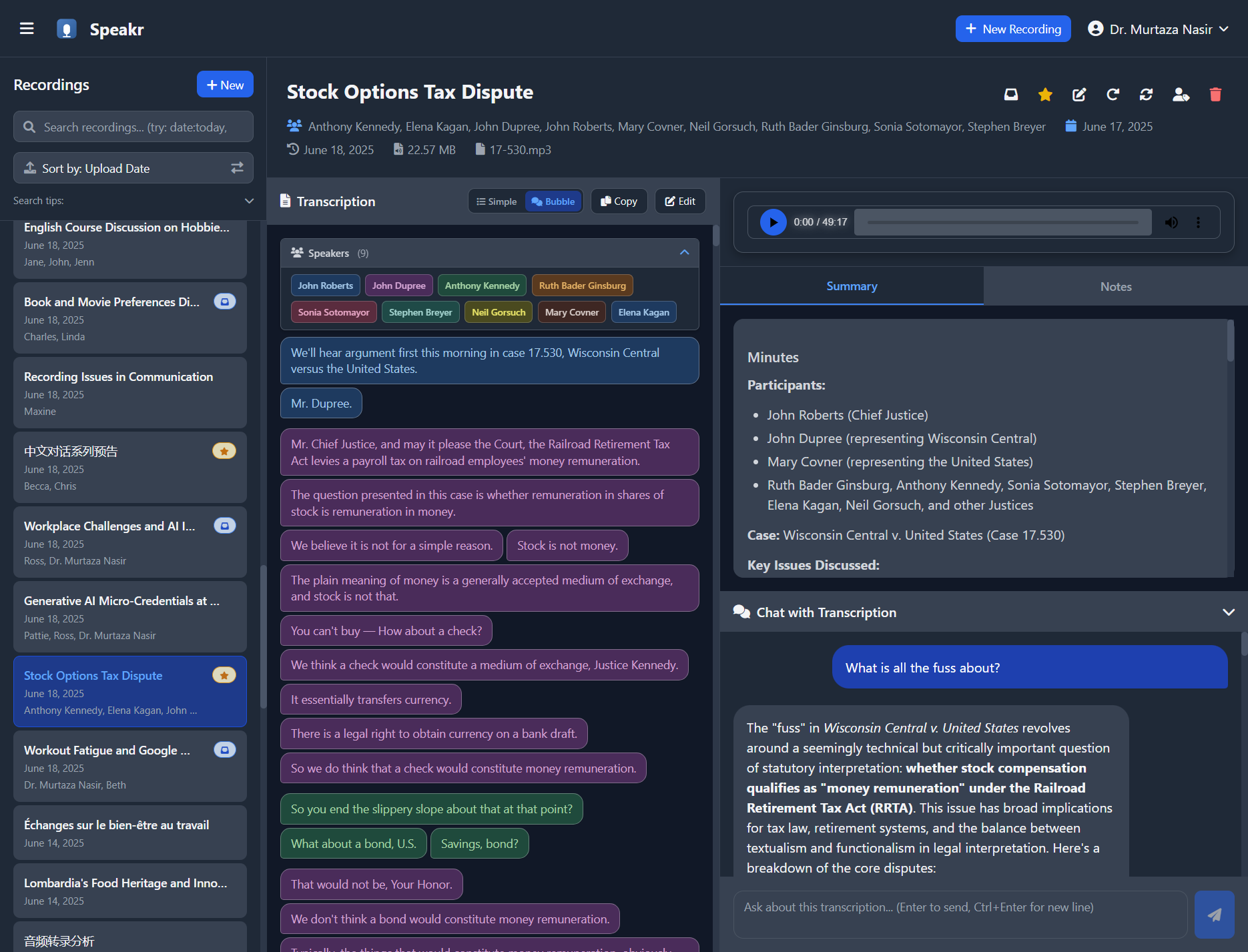Open the identify speakers person icon
The image size is (1248, 952).
pyautogui.click(x=1181, y=95)
